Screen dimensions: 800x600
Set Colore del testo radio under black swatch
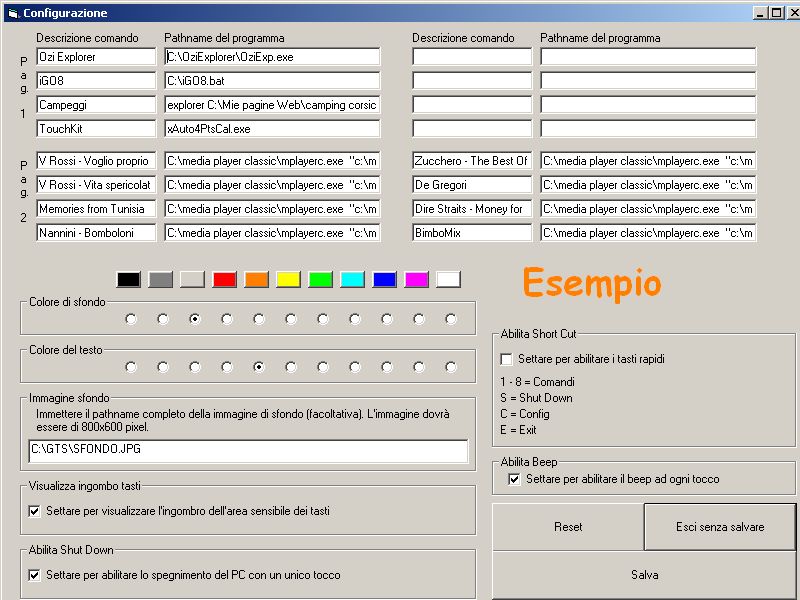pos(131,367)
